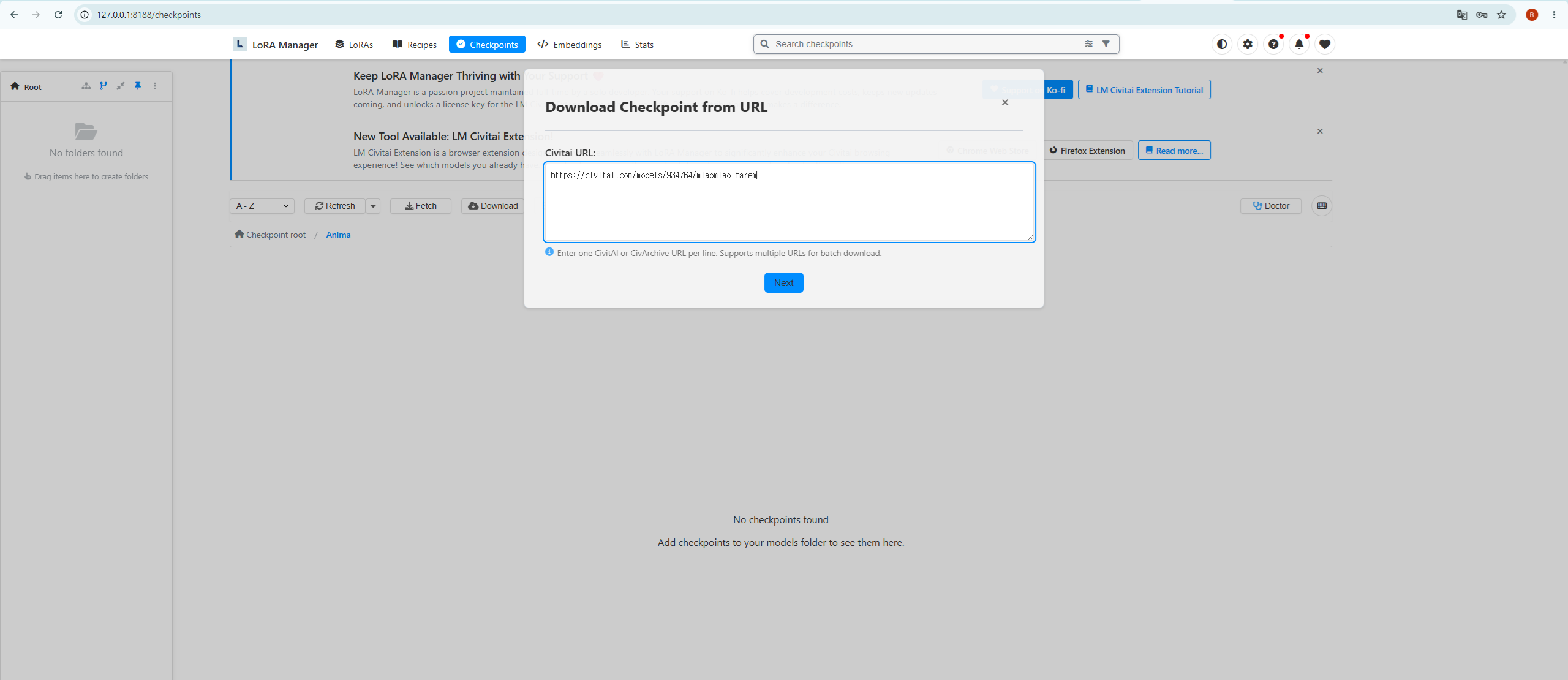Go to Checkpoint root breadcrumb
This screenshot has width=1568, height=680.
click(270, 235)
